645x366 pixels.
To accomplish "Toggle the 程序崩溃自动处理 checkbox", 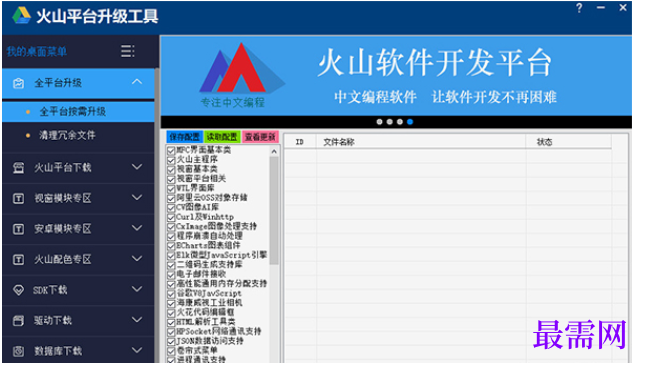I will (171, 236).
